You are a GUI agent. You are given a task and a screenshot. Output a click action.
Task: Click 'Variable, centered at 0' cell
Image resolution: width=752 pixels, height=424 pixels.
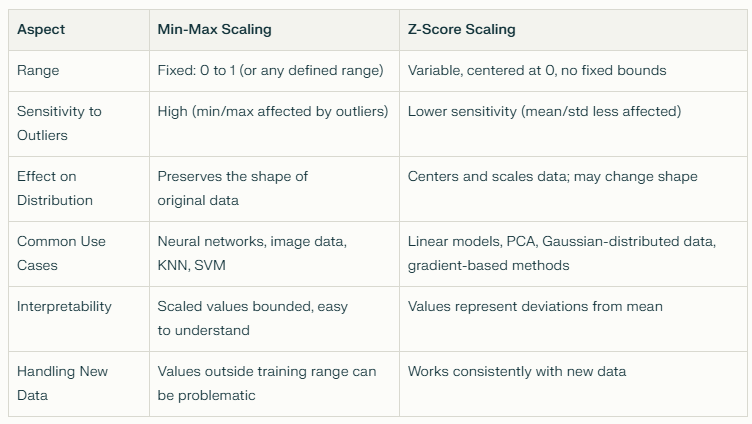536,70
